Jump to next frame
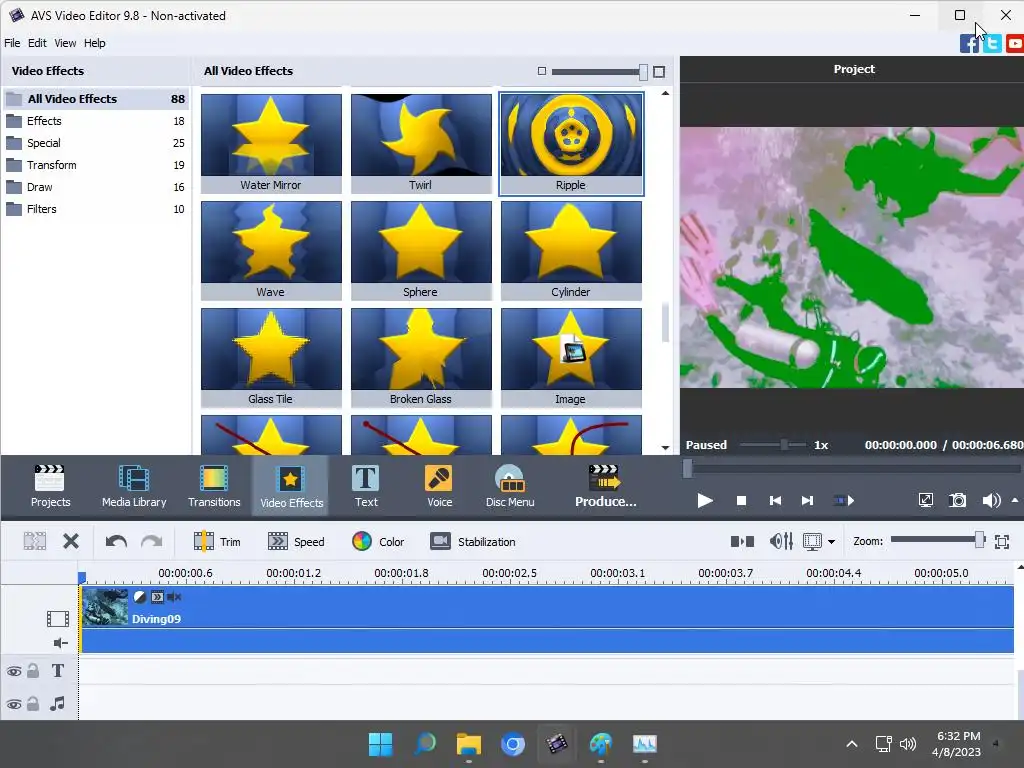 (x=807, y=500)
